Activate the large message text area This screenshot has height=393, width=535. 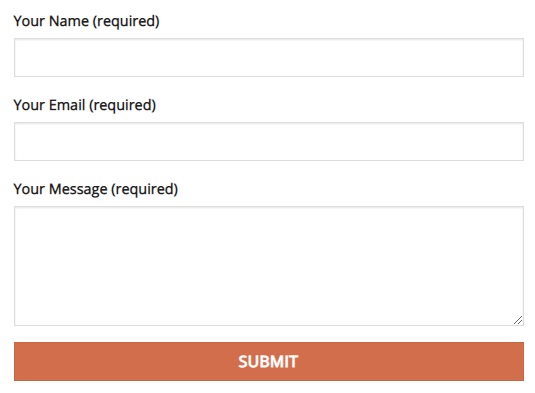pyautogui.click(x=269, y=266)
